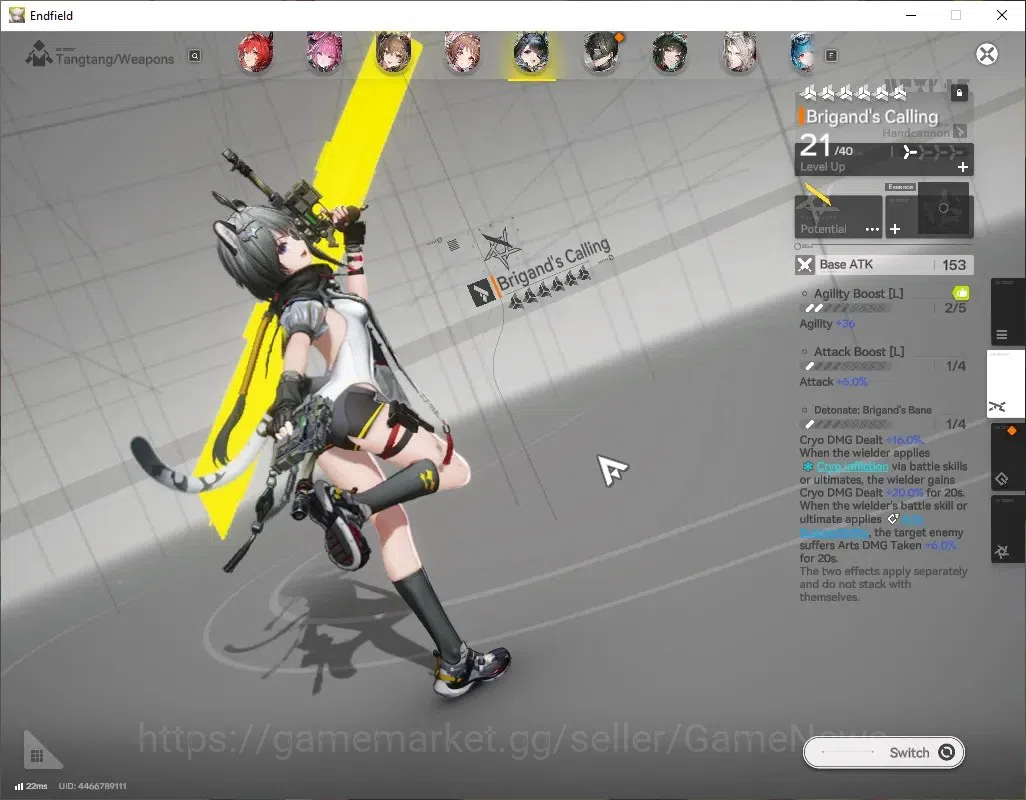Click the weapon tuning stage arrows indicator
The width and height of the screenshot is (1026, 800).
(932, 152)
